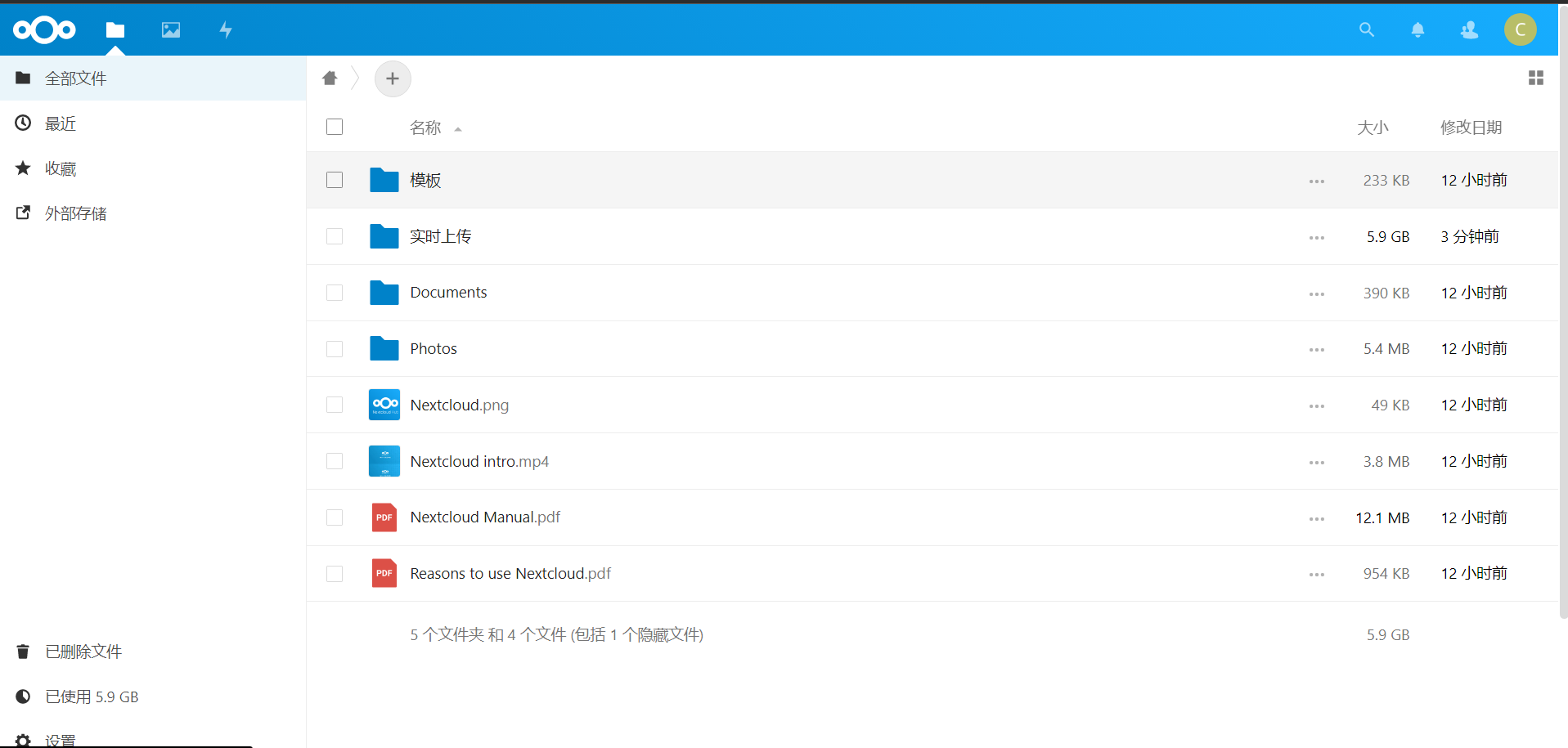The height and width of the screenshot is (748, 1568).
Task: Go to the home folder icon
Action: pos(330,78)
